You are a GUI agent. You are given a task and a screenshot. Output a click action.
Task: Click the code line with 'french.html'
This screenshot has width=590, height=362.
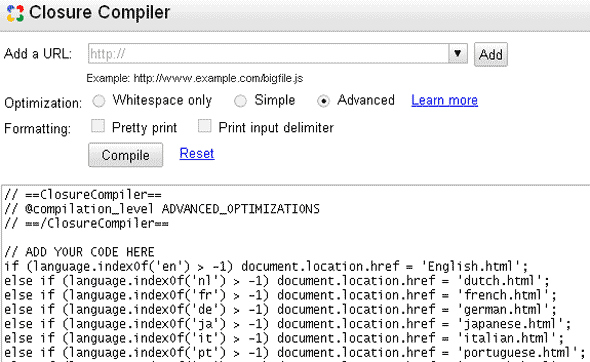point(280,295)
